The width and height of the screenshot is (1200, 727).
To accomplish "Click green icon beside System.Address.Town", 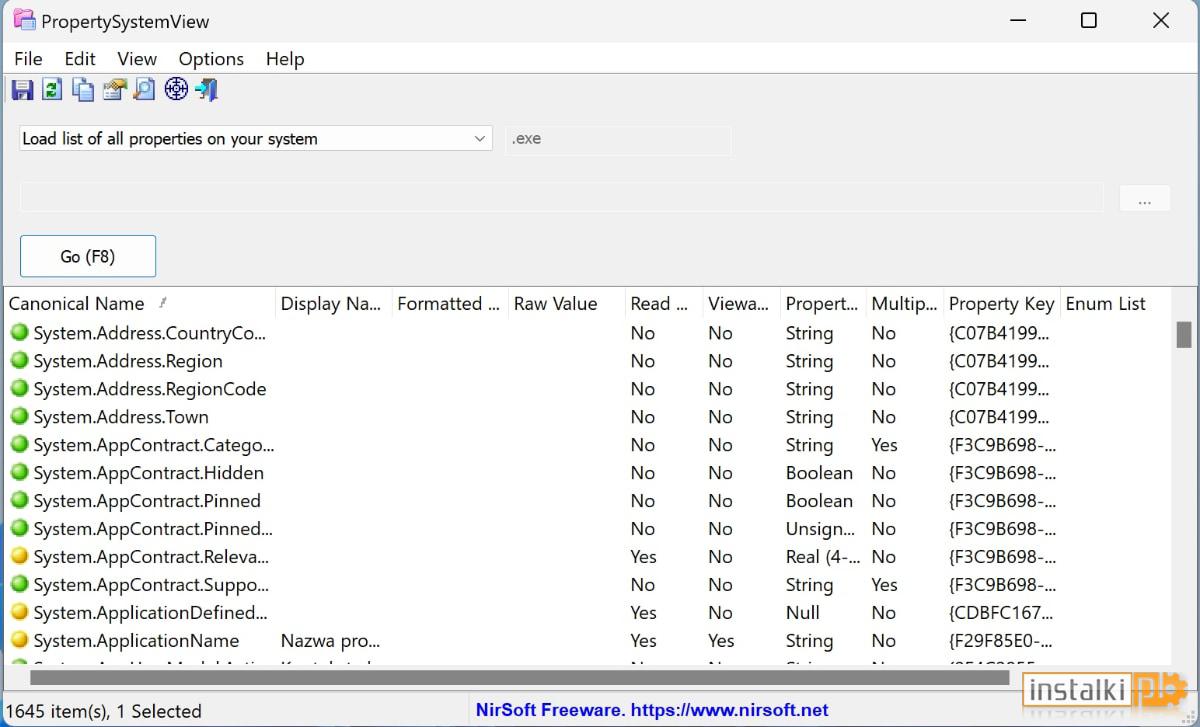I will point(19,417).
